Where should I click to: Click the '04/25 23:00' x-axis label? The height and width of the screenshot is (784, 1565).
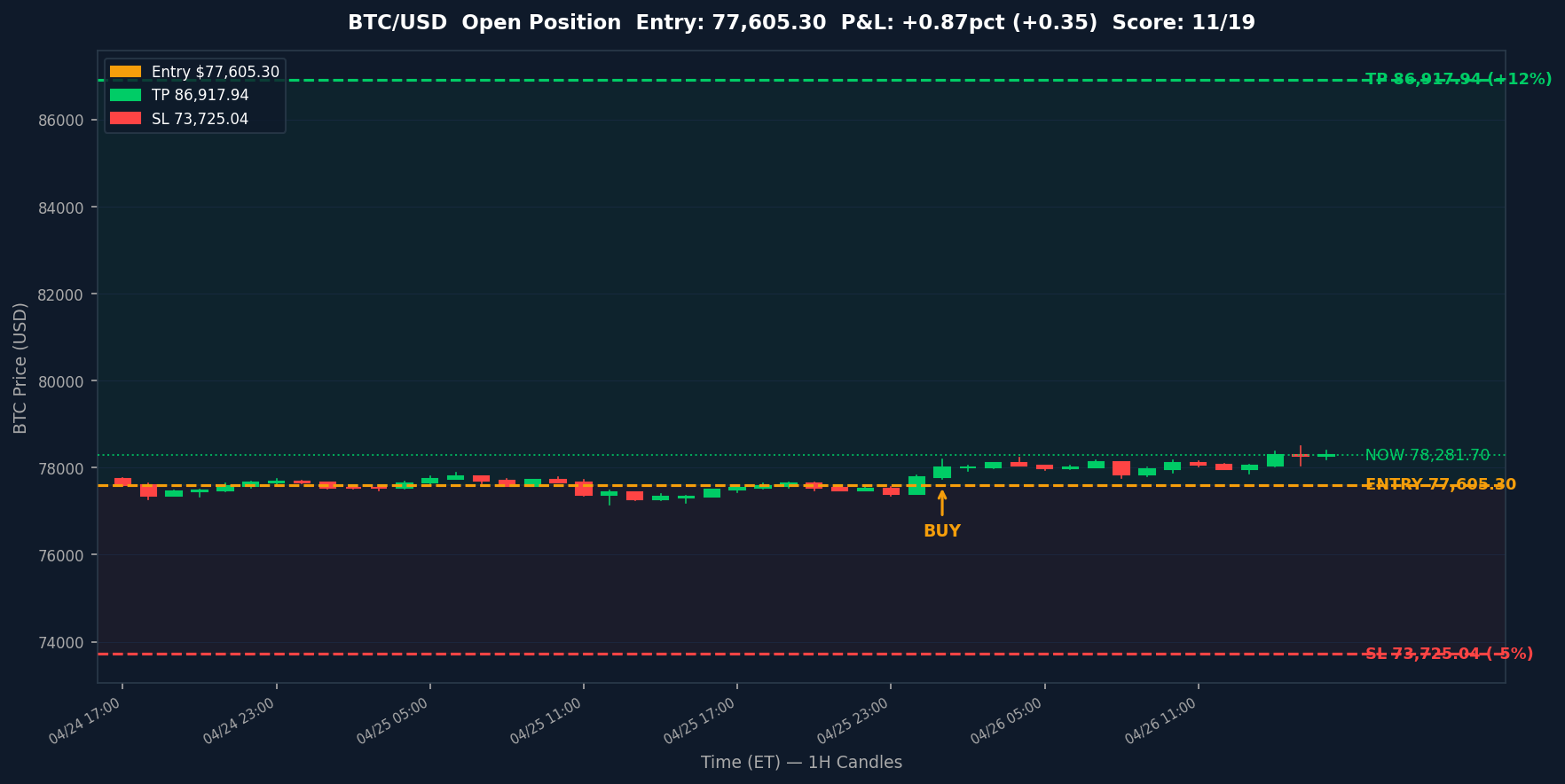coord(853,721)
